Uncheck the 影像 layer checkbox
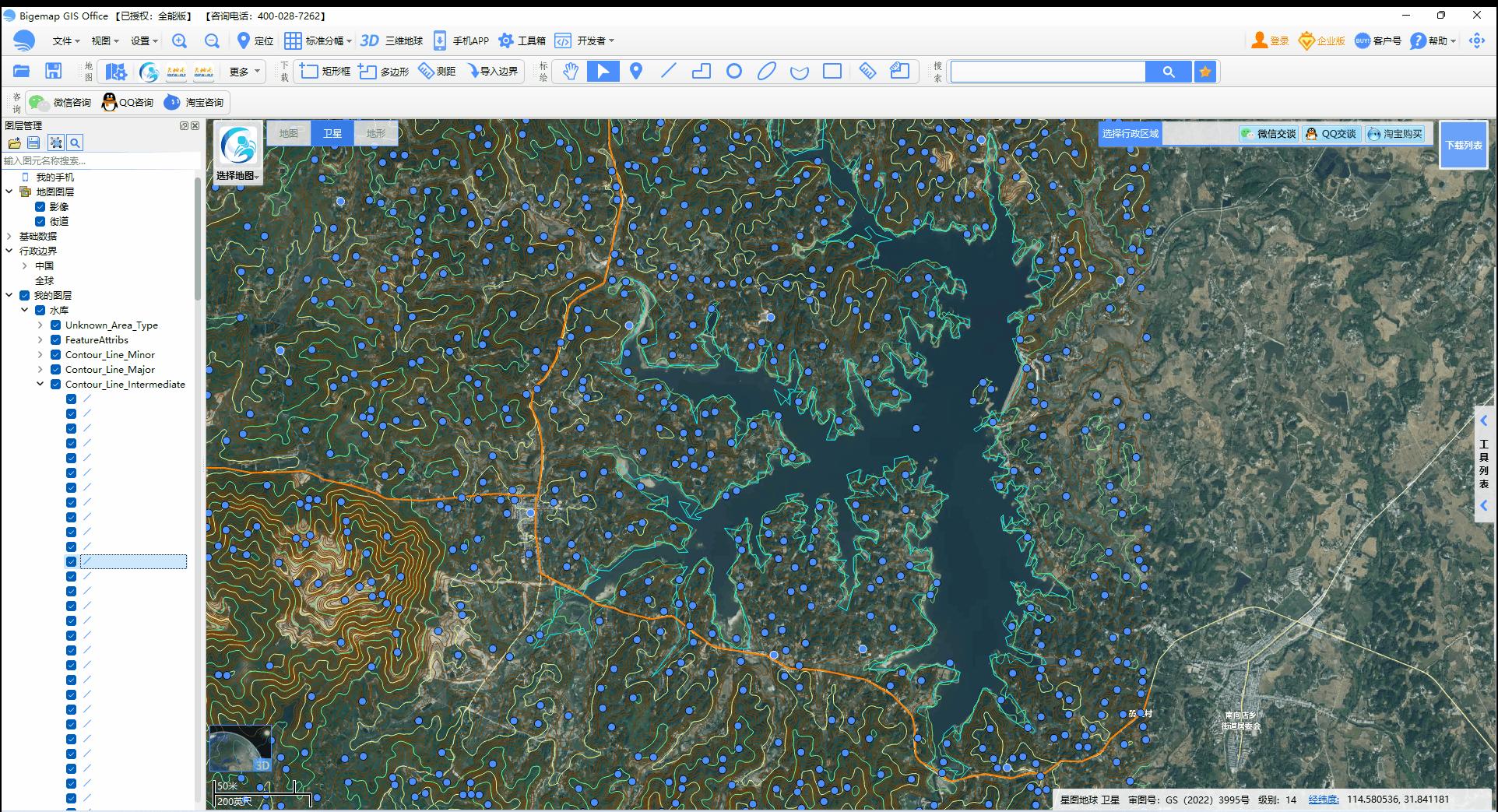Screen dimensions: 1498x812 40,207
